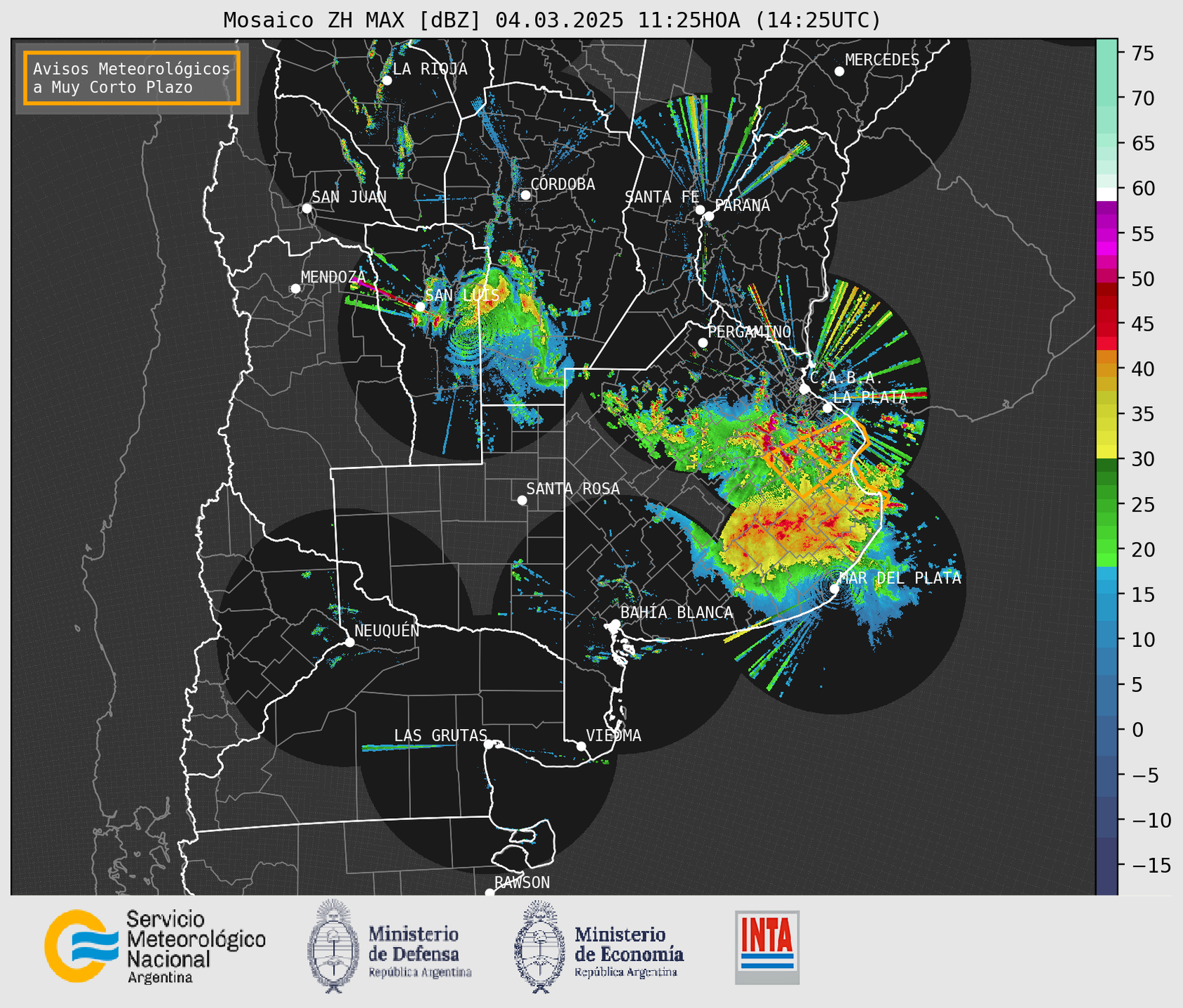Click the Servicio Meteorológico Nacional Argentina text
The height and width of the screenshot is (1008, 1183).
tap(196, 946)
